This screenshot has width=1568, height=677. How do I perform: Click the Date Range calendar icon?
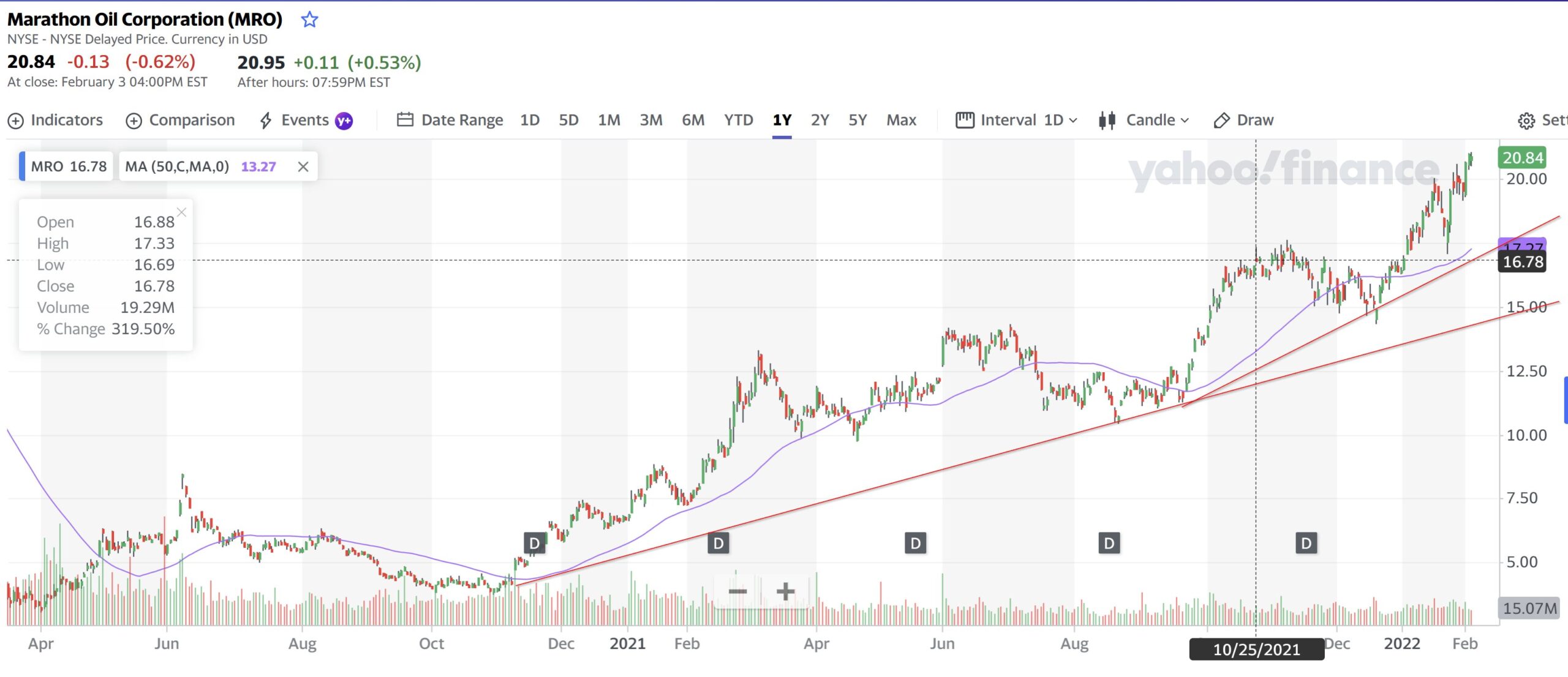[405, 119]
